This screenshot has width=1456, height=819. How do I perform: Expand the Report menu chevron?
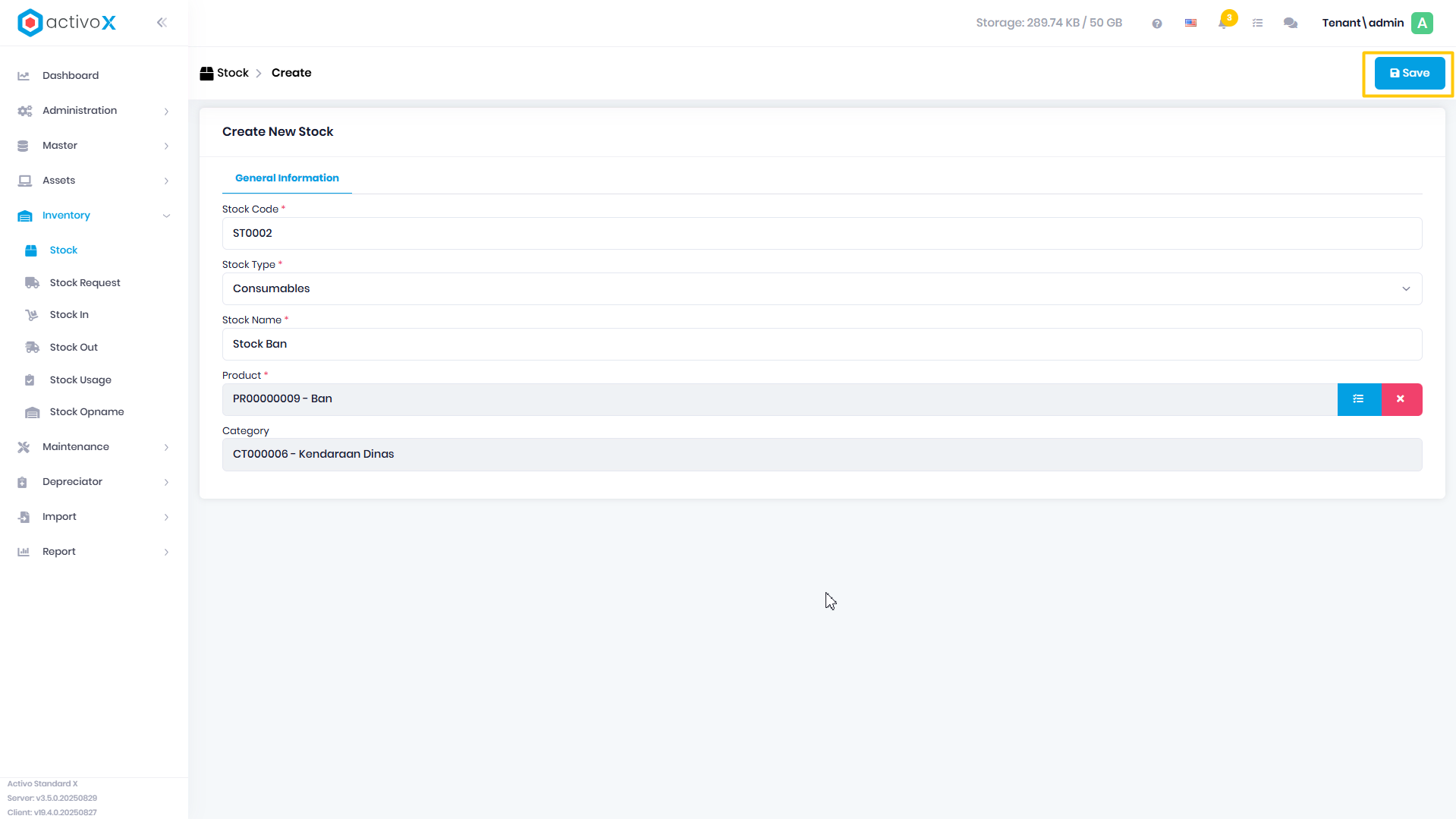166,553
